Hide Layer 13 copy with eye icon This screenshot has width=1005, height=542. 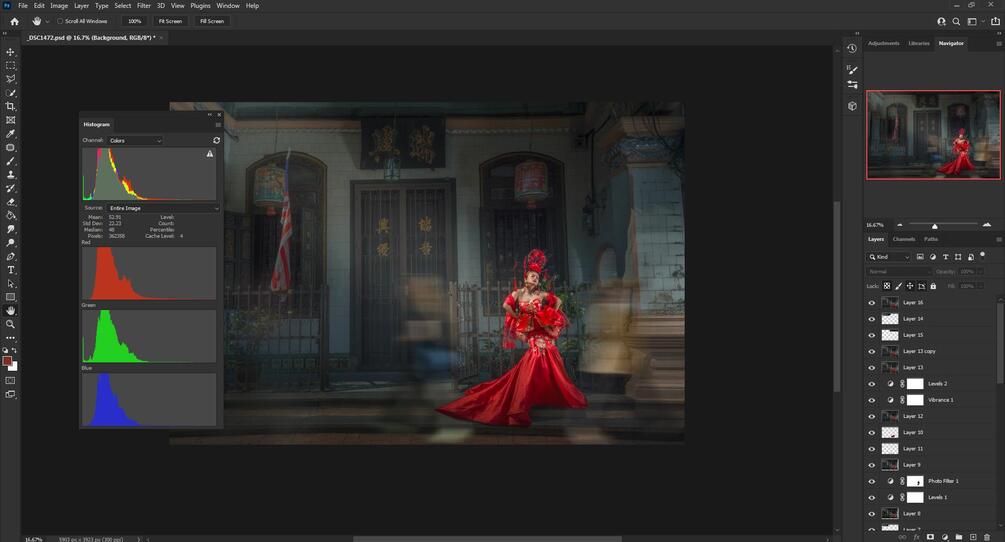click(872, 351)
